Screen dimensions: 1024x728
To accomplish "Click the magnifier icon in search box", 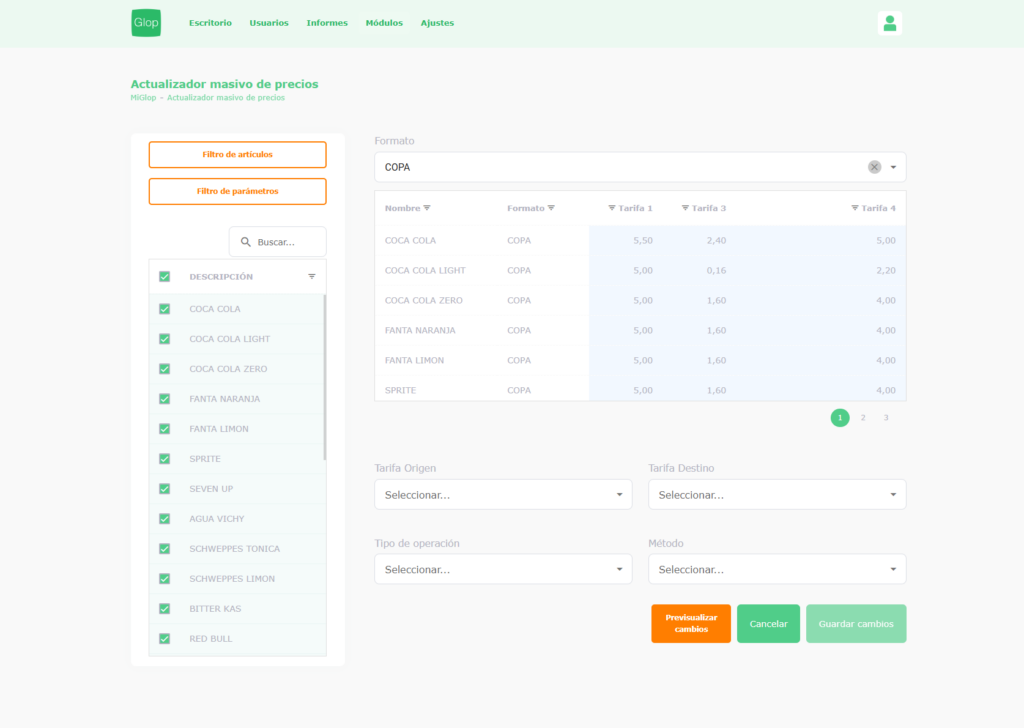I will click(246, 242).
